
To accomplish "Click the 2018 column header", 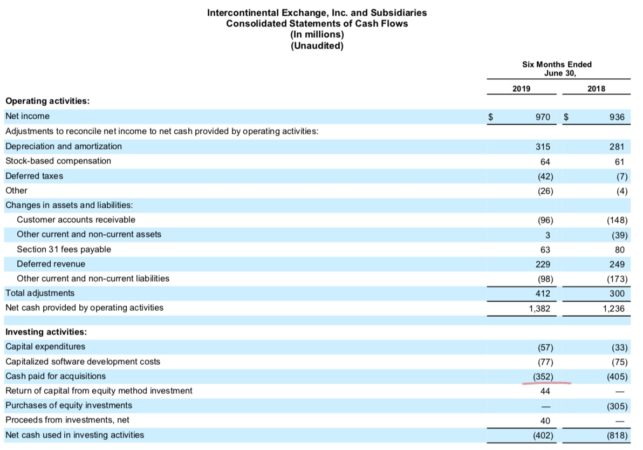I will pos(596,89).
